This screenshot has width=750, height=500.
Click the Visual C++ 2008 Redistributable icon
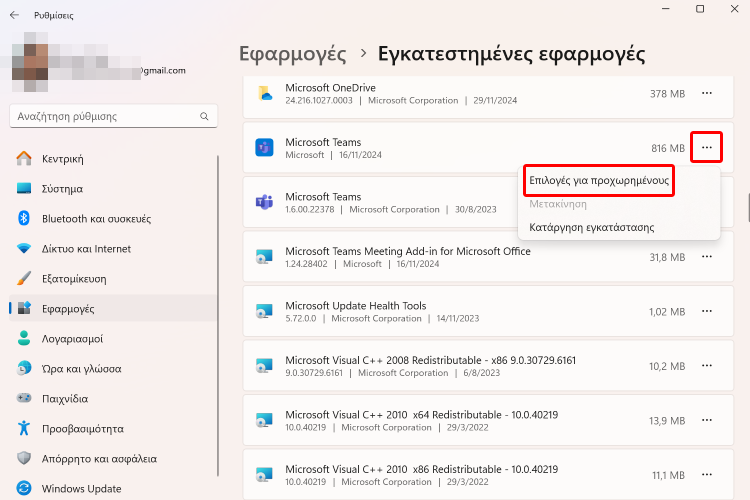[265, 366]
